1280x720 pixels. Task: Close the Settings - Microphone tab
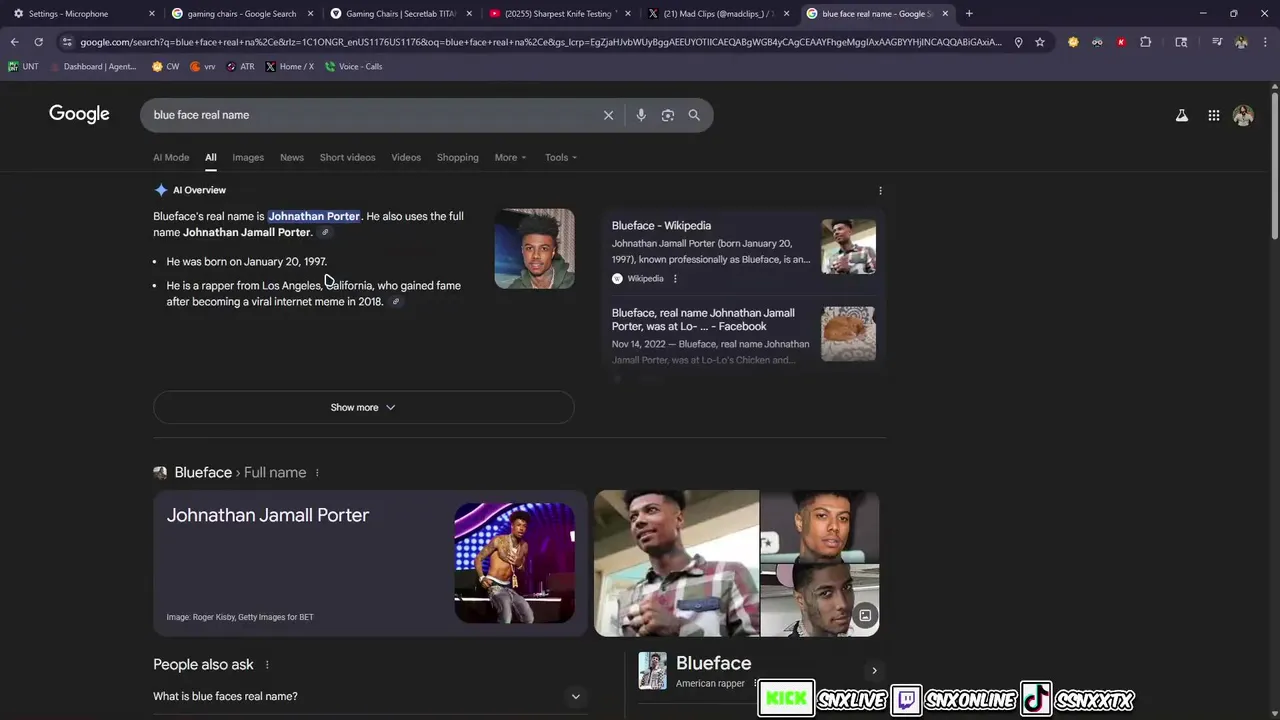pos(152,14)
